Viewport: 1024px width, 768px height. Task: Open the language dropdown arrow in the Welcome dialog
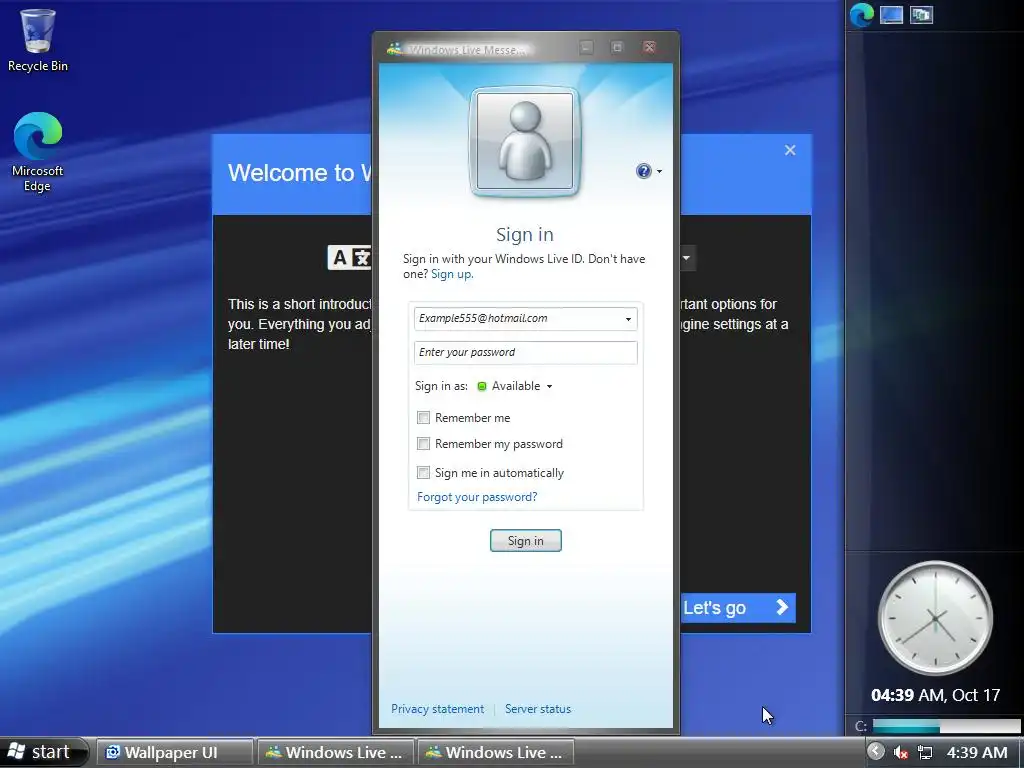(x=686, y=258)
